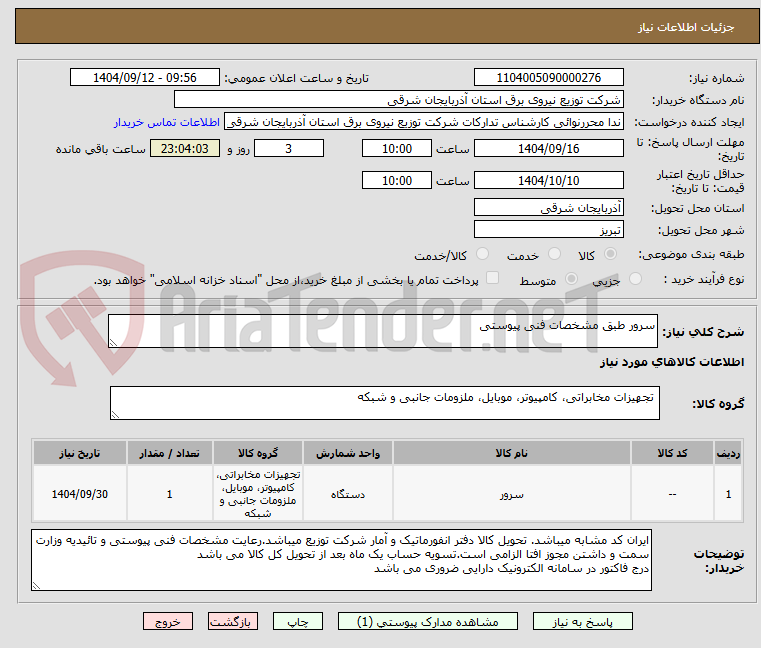The width and height of the screenshot is (761, 648).
Task: Click the goods group cell in سرور row
Action: tap(258, 494)
